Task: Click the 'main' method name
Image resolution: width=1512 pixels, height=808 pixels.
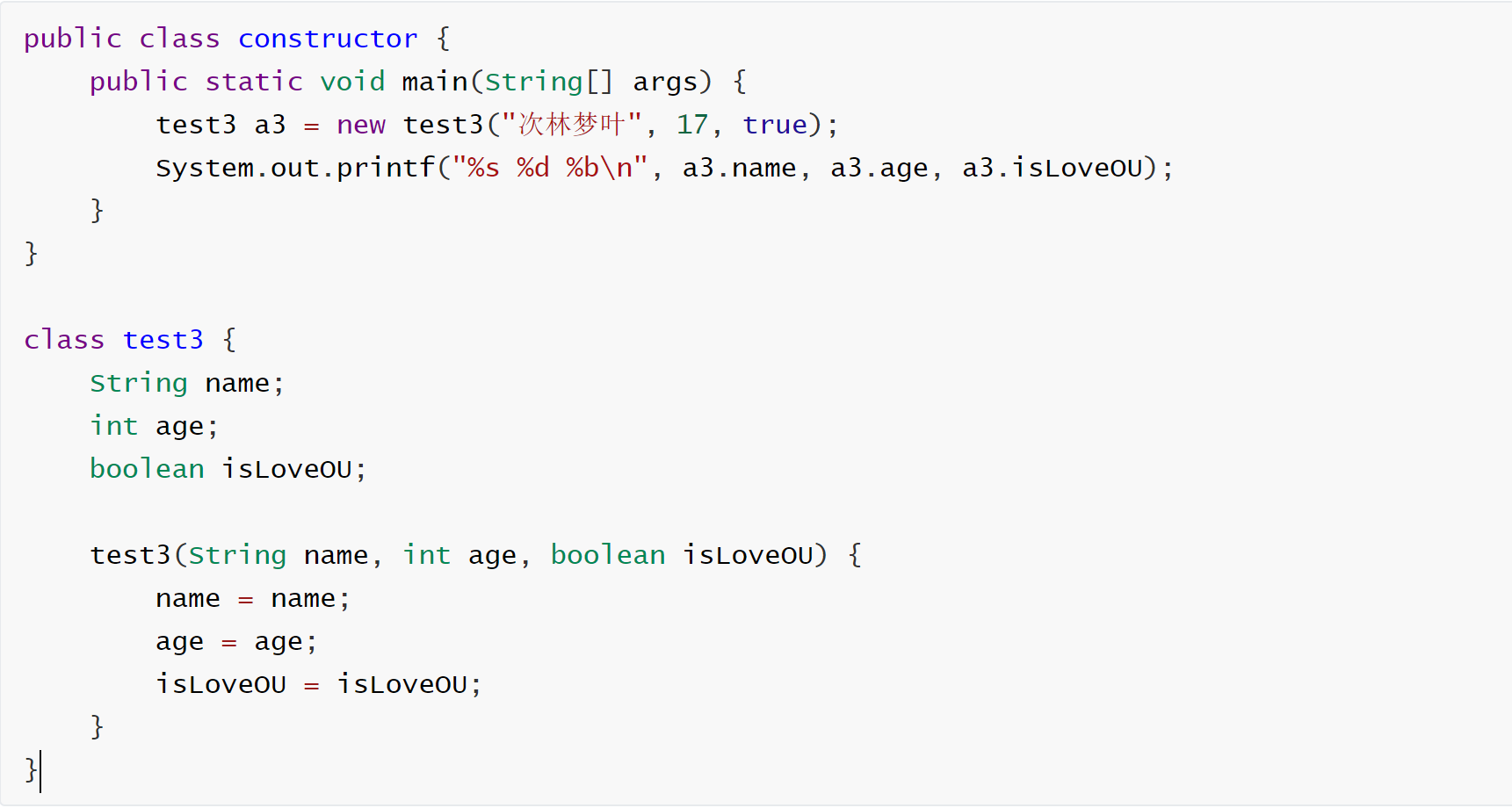Action: click(434, 82)
